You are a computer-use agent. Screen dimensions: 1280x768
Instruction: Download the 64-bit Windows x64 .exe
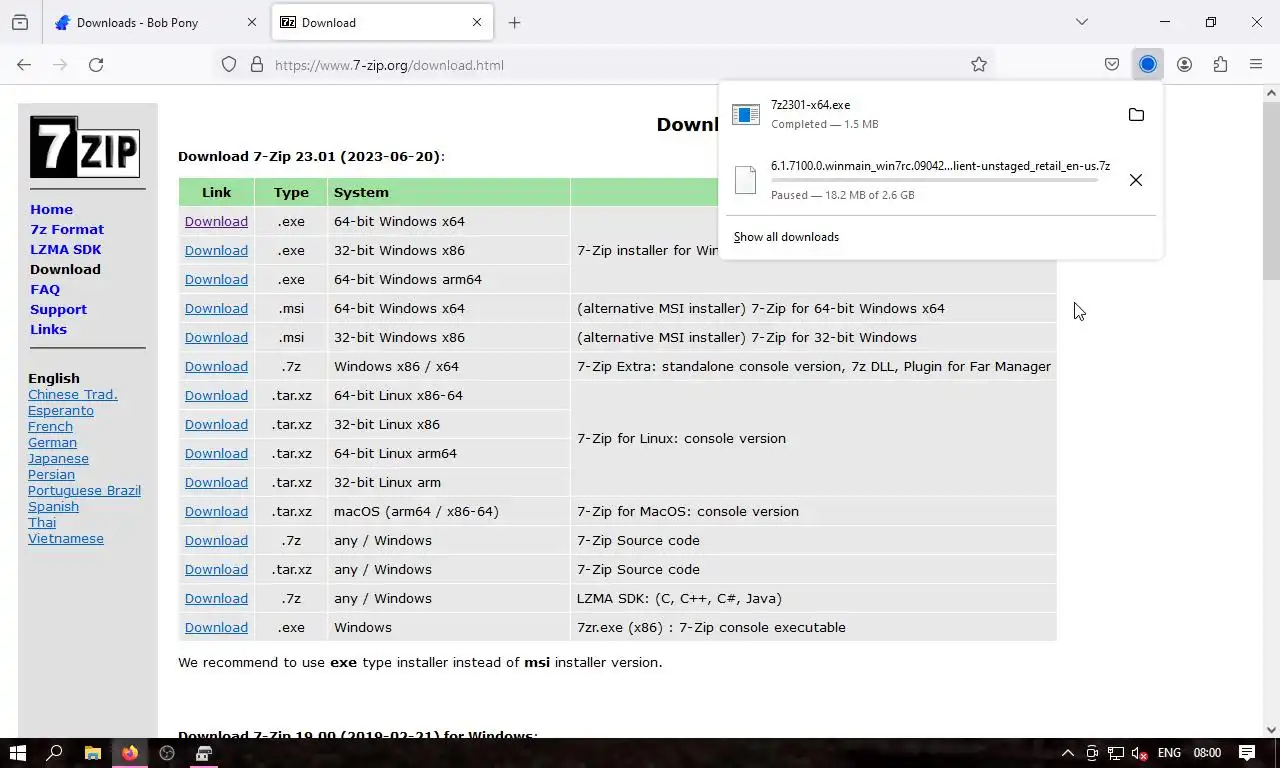coord(216,221)
